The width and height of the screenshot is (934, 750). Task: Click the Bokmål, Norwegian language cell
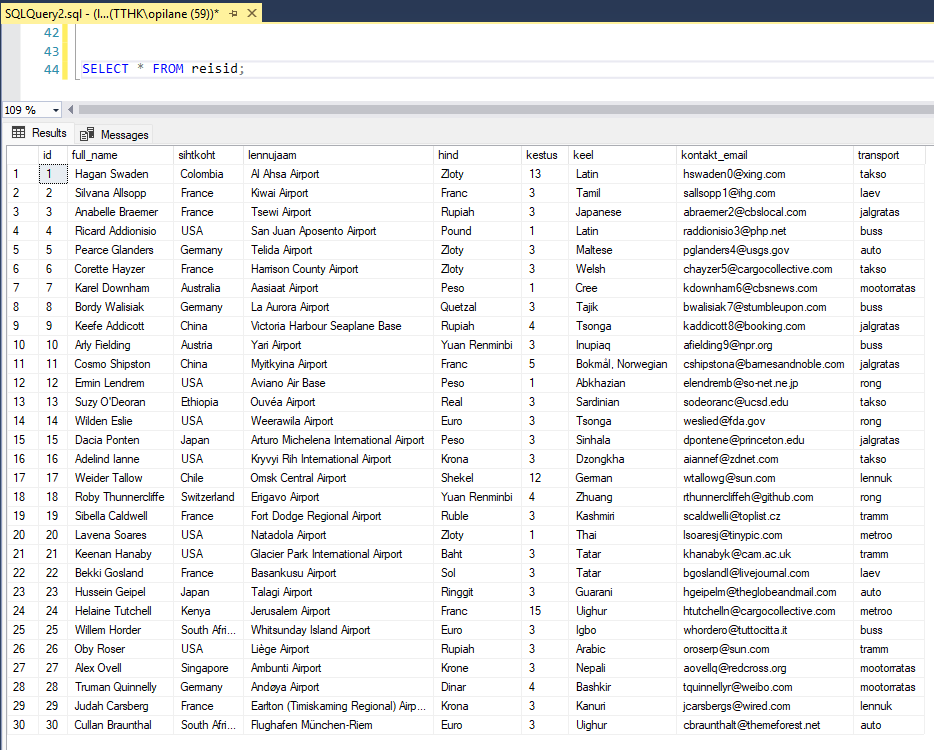point(621,364)
